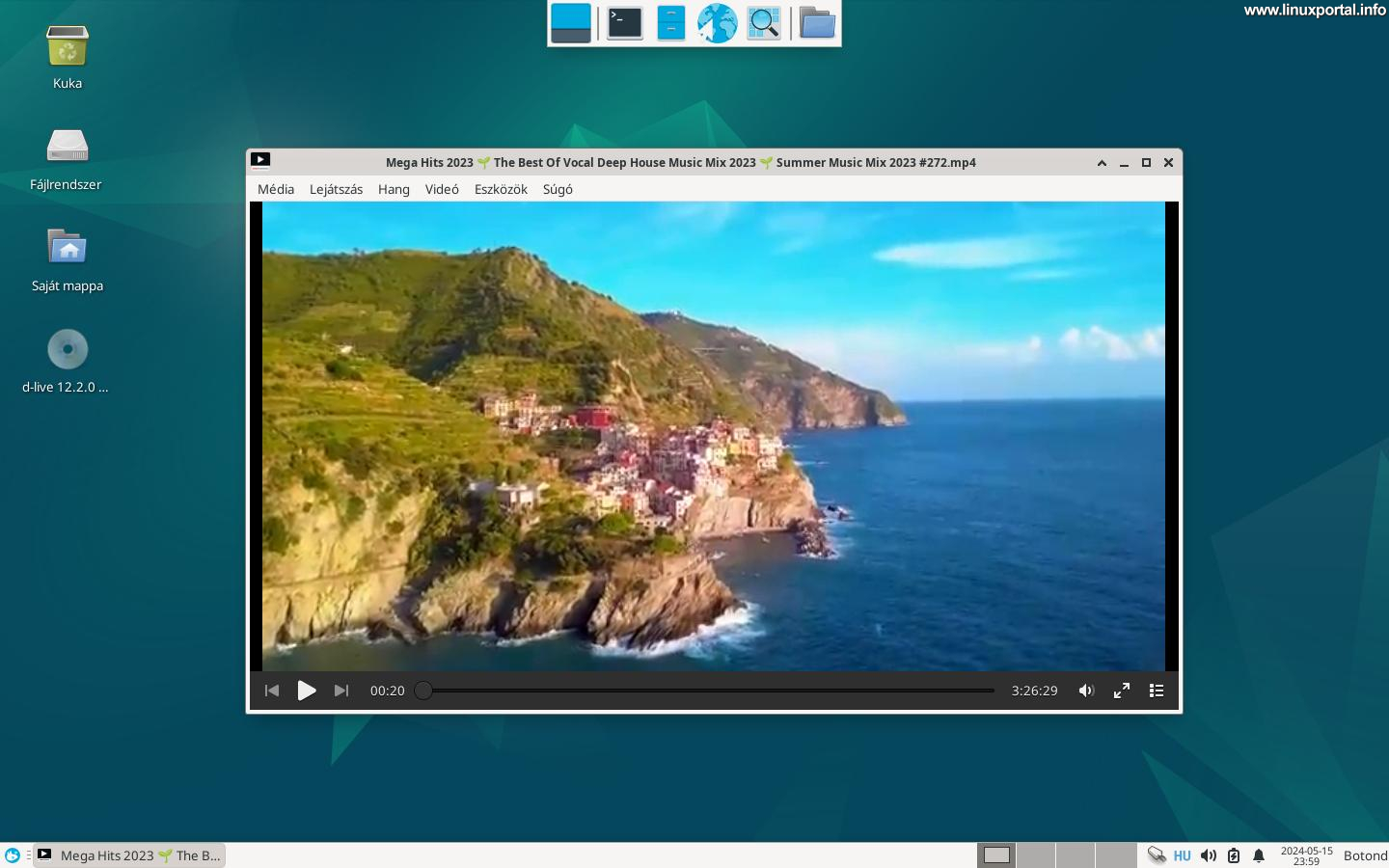Toggle fullscreen mode in the VLC controls
This screenshot has width=1389, height=868.
(1121, 691)
